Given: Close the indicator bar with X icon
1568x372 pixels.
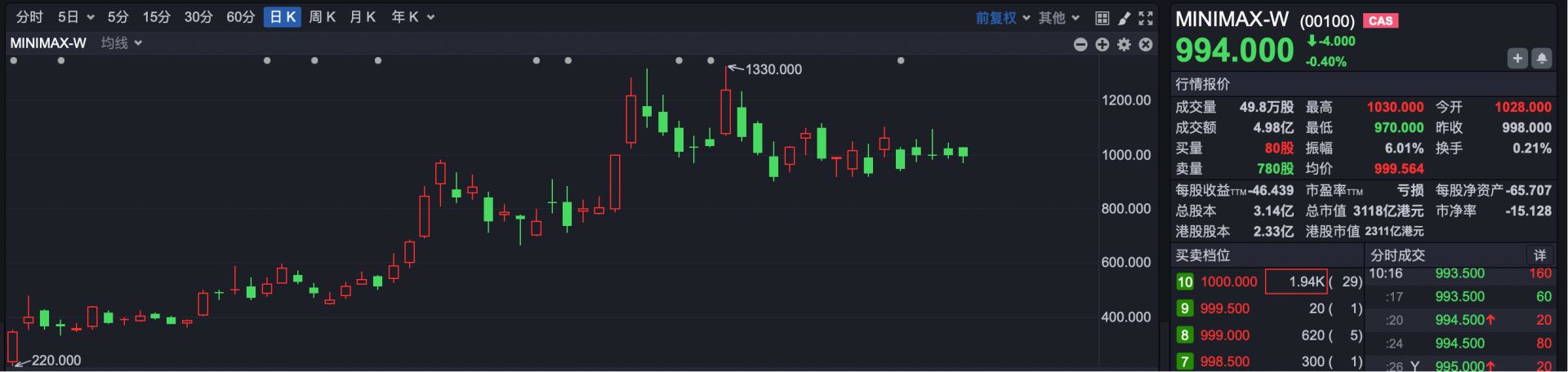Looking at the screenshot, I should 1146,44.
